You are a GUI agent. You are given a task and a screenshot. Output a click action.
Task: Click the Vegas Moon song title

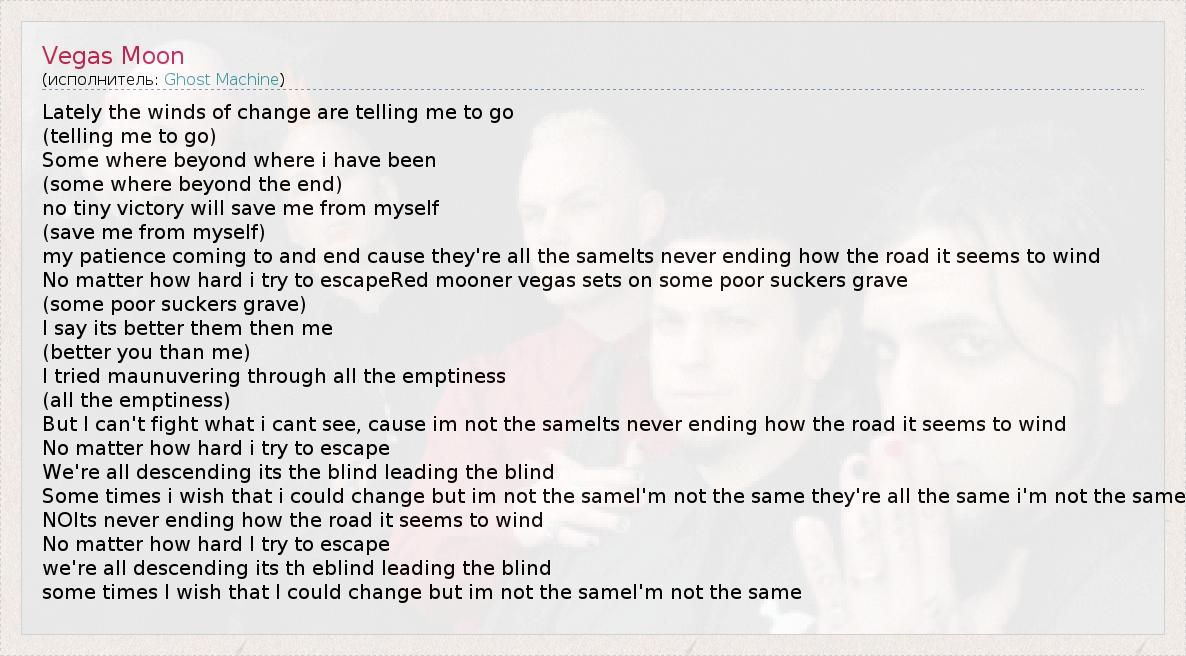(113, 56)
